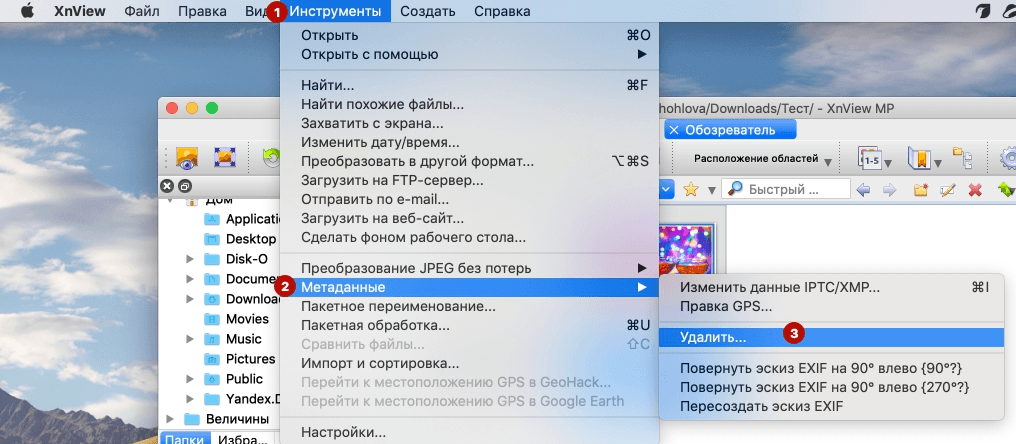Click the Movies folder icon
The image size is (1016, 444).
pyautogui.click(x=213, y=319)
